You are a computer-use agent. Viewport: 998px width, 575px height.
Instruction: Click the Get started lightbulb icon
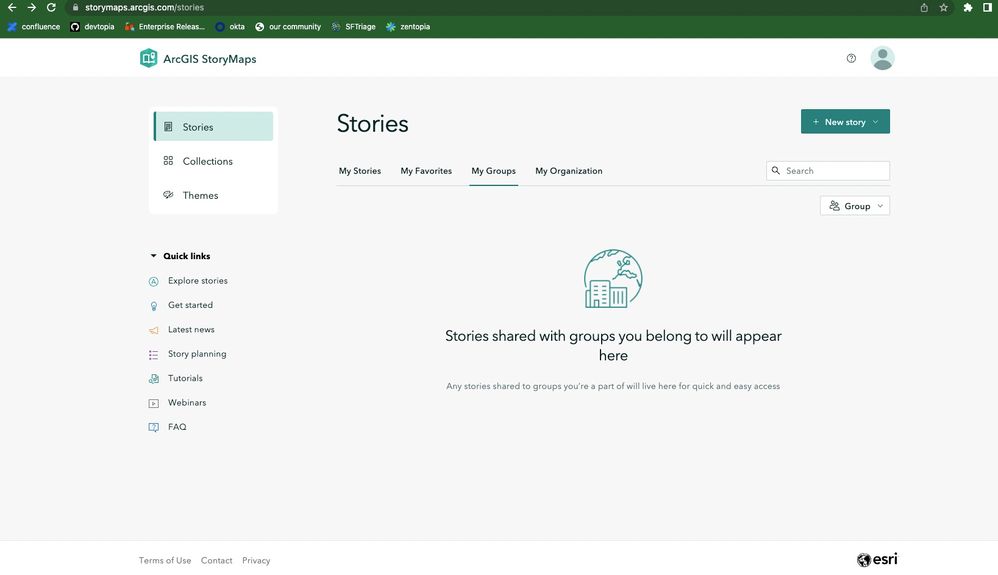(x=153, y=306)
